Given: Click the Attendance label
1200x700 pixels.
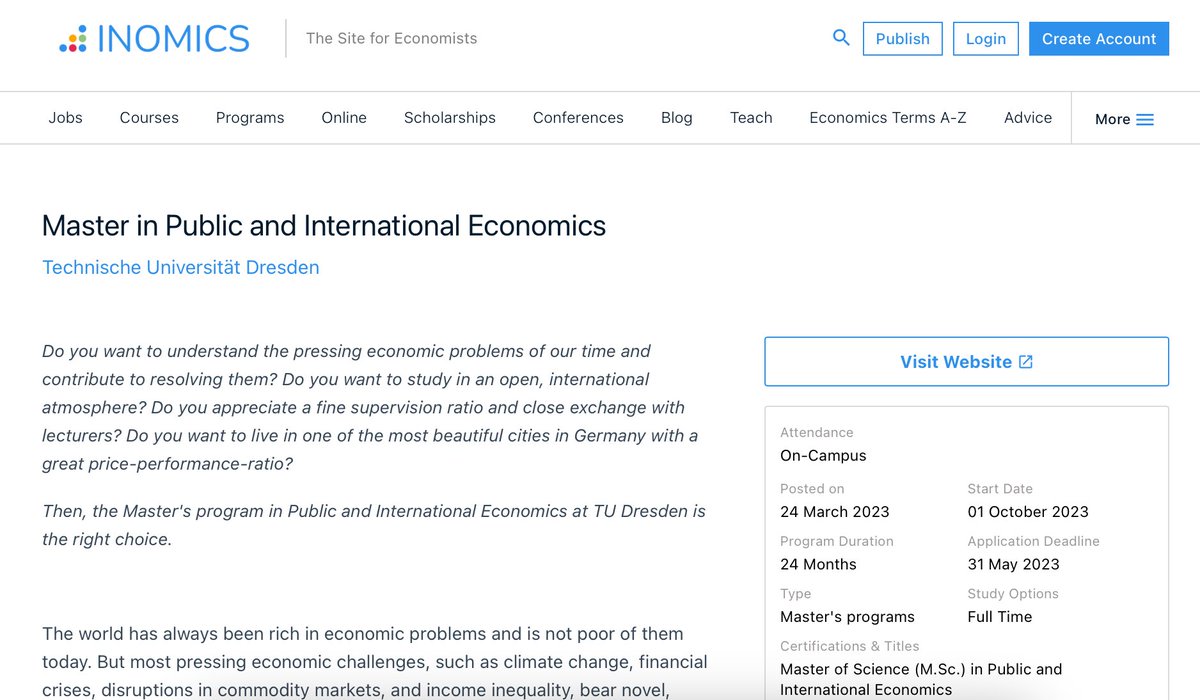Looking at the screenshot, I should 817,433.
